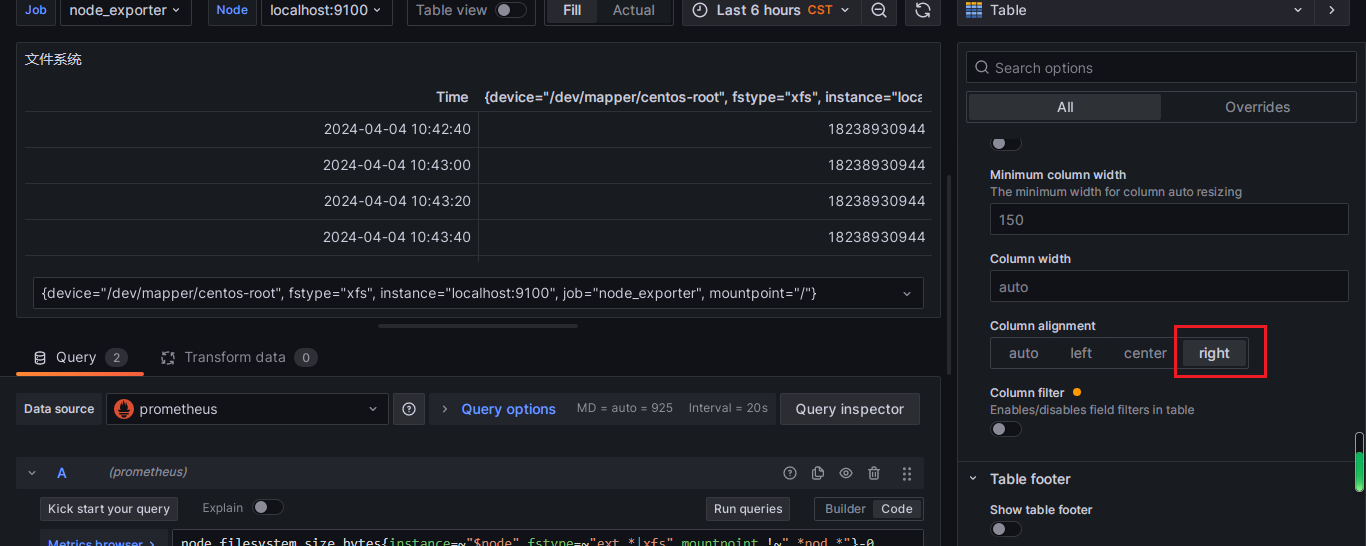Duplicate query A with the copy icon
This screenshot has width=1366, height=546.
pos(818,473)
